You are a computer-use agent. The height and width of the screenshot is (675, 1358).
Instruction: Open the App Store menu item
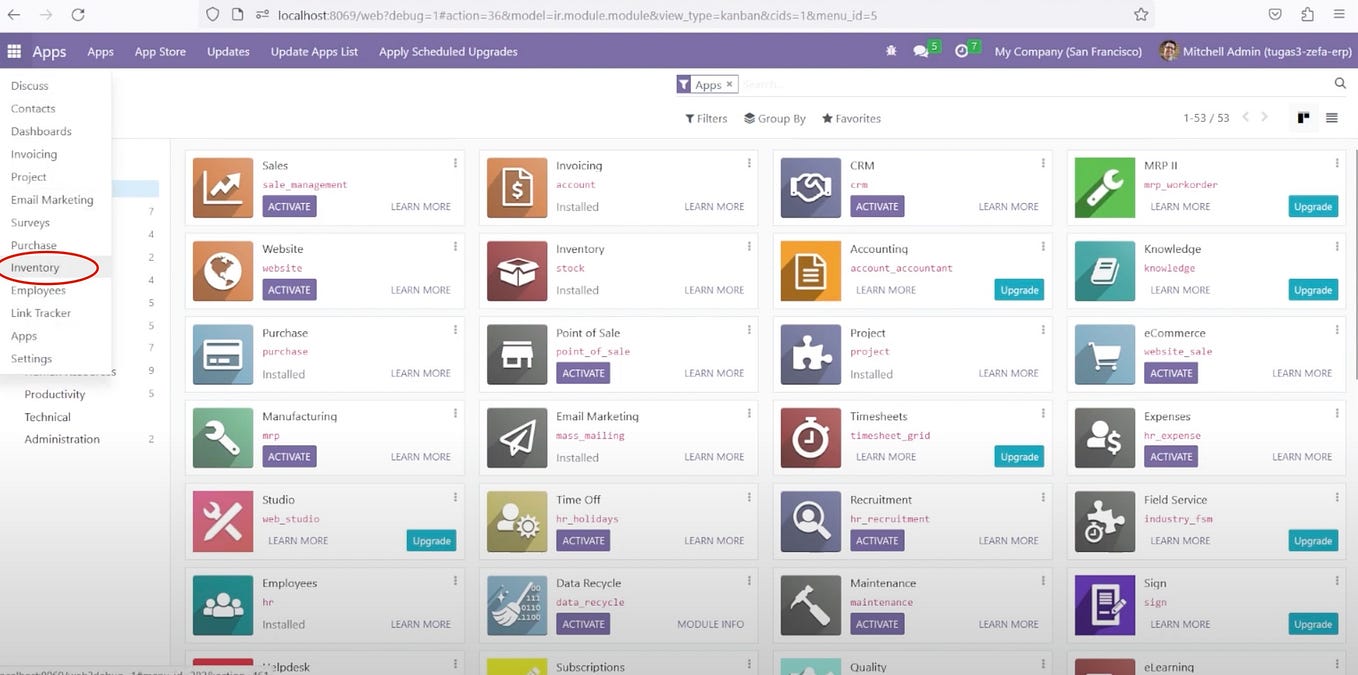[159, 51]
